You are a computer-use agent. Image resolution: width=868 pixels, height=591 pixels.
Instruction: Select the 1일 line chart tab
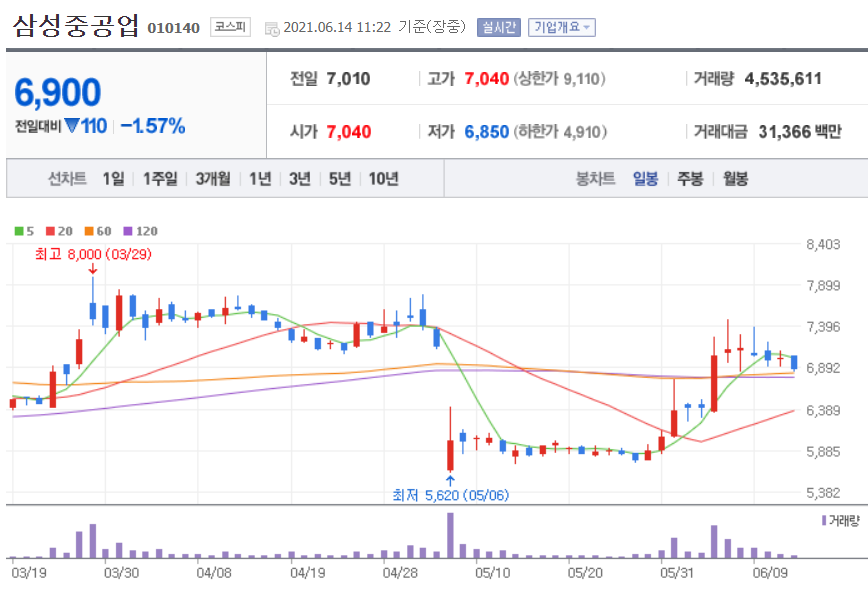(113, 179)
